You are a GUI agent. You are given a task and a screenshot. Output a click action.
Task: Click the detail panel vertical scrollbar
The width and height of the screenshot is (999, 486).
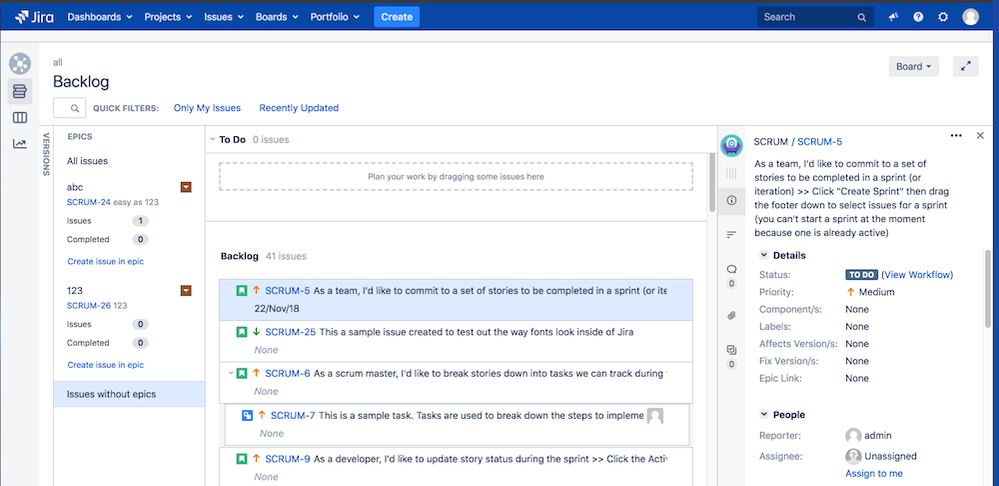tap(988, 289)
